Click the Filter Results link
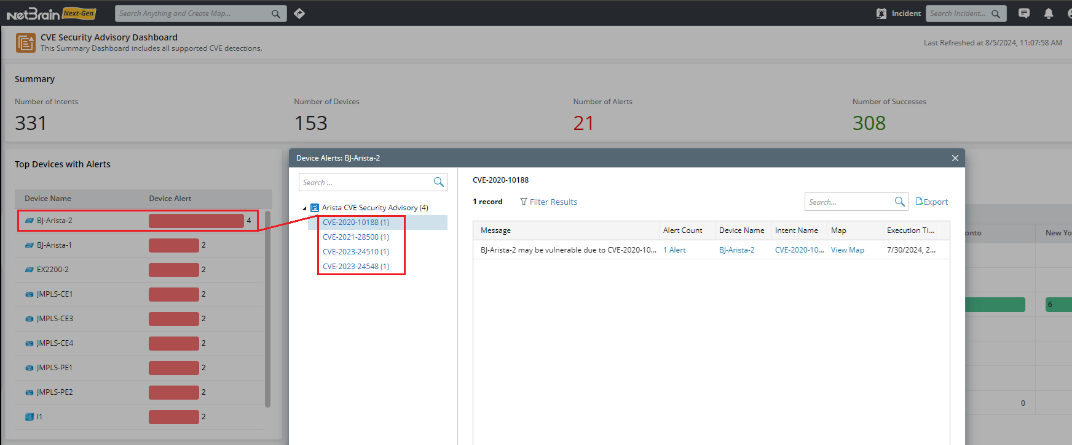1072x445 pixels. click(x=553, y=202)
